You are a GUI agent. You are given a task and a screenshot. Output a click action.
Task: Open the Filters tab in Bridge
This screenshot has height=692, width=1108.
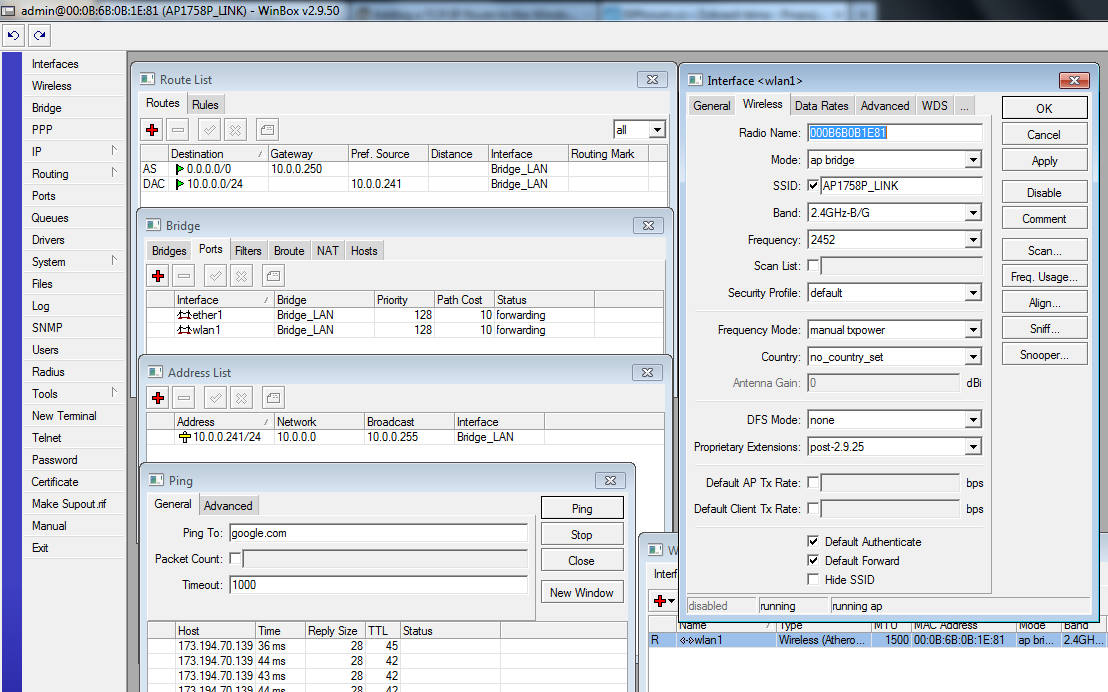point(248,251)
